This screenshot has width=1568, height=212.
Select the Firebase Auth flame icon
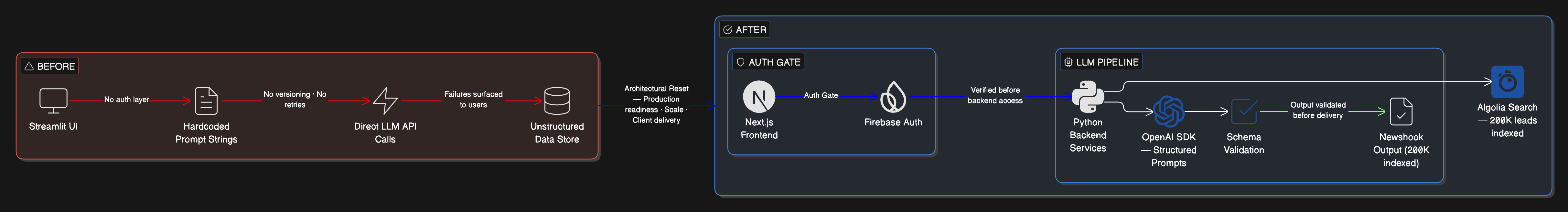point(892,97)
